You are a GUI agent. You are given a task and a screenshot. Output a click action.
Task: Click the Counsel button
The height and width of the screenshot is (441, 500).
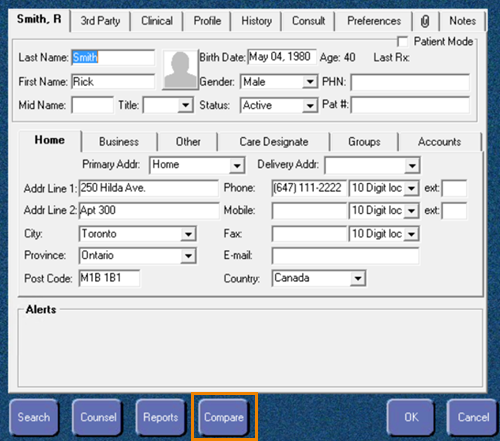coord(98,417)
